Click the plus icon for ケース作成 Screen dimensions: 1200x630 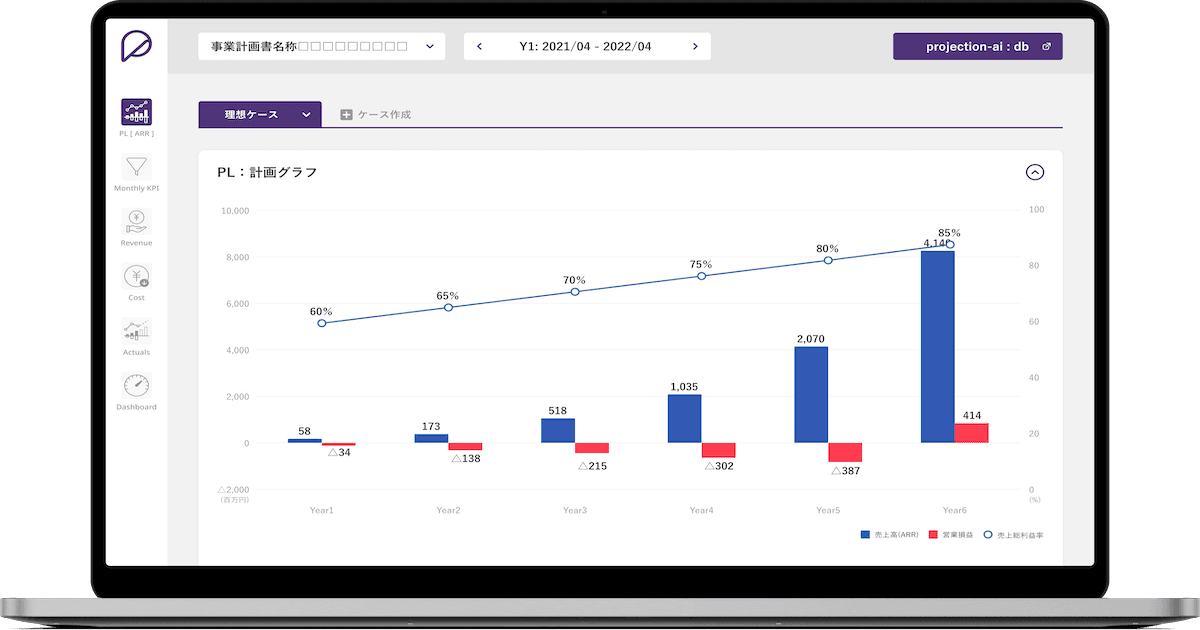click(x=346, y=115)
